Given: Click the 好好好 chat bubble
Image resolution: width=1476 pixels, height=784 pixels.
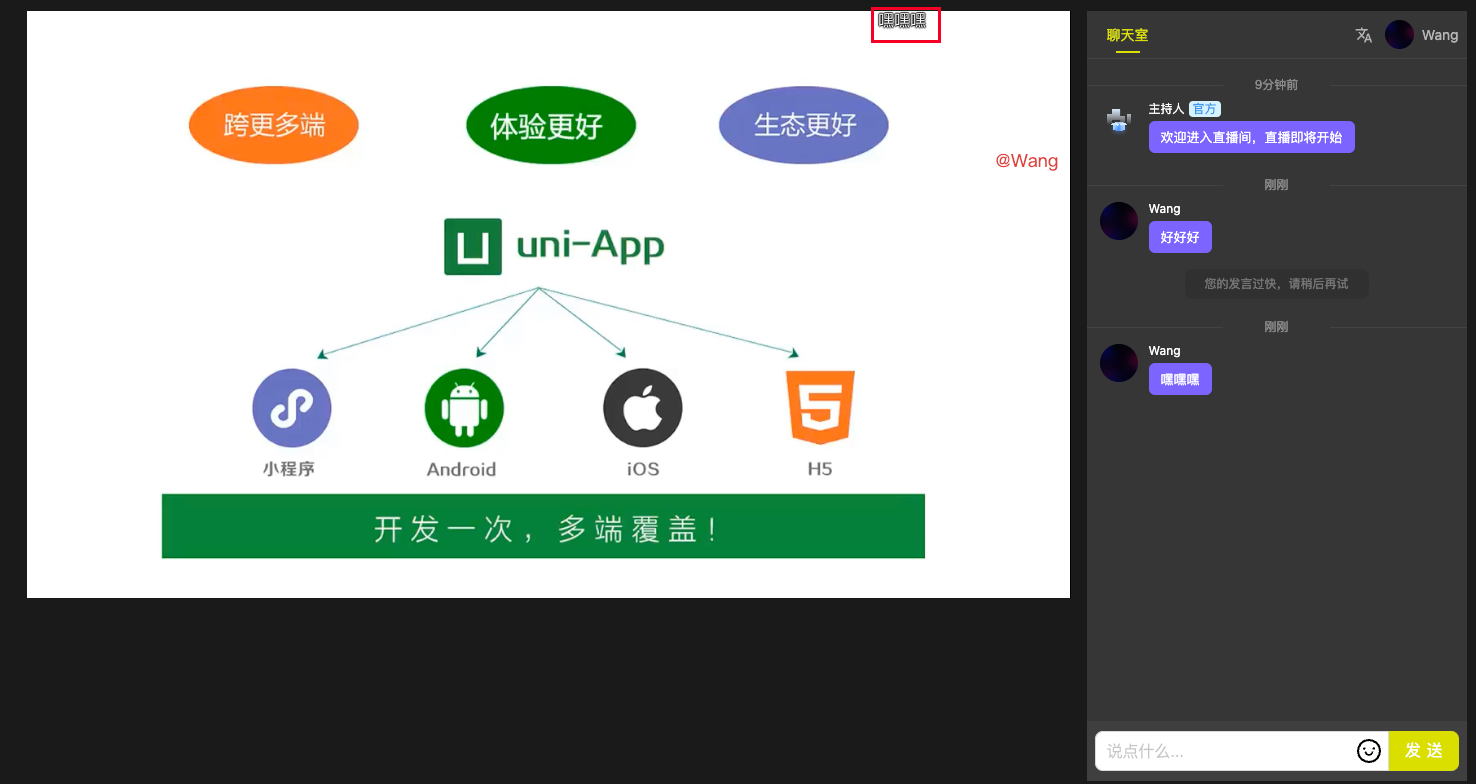Looking at the screenshot, I should 1180,237.
